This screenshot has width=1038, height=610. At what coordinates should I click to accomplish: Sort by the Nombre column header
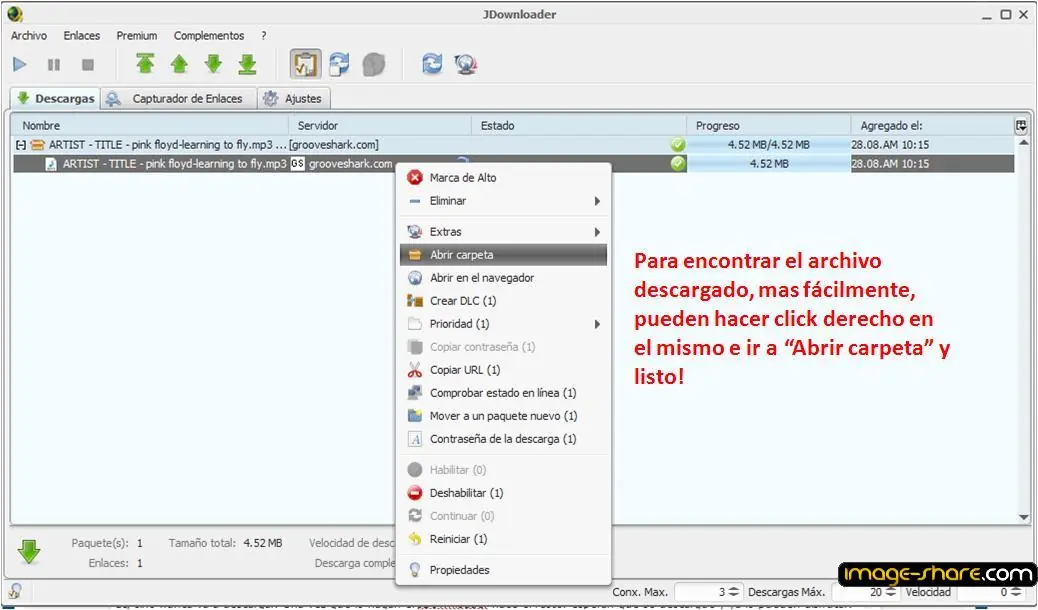tap(150, 125)
